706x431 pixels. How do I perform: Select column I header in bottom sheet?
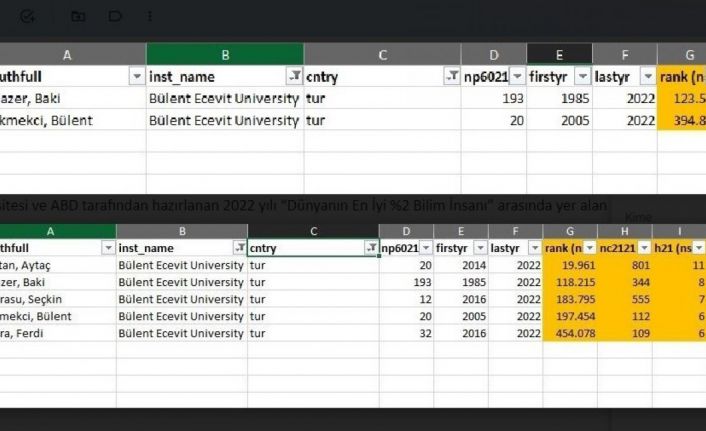click(x=679, y=231)
